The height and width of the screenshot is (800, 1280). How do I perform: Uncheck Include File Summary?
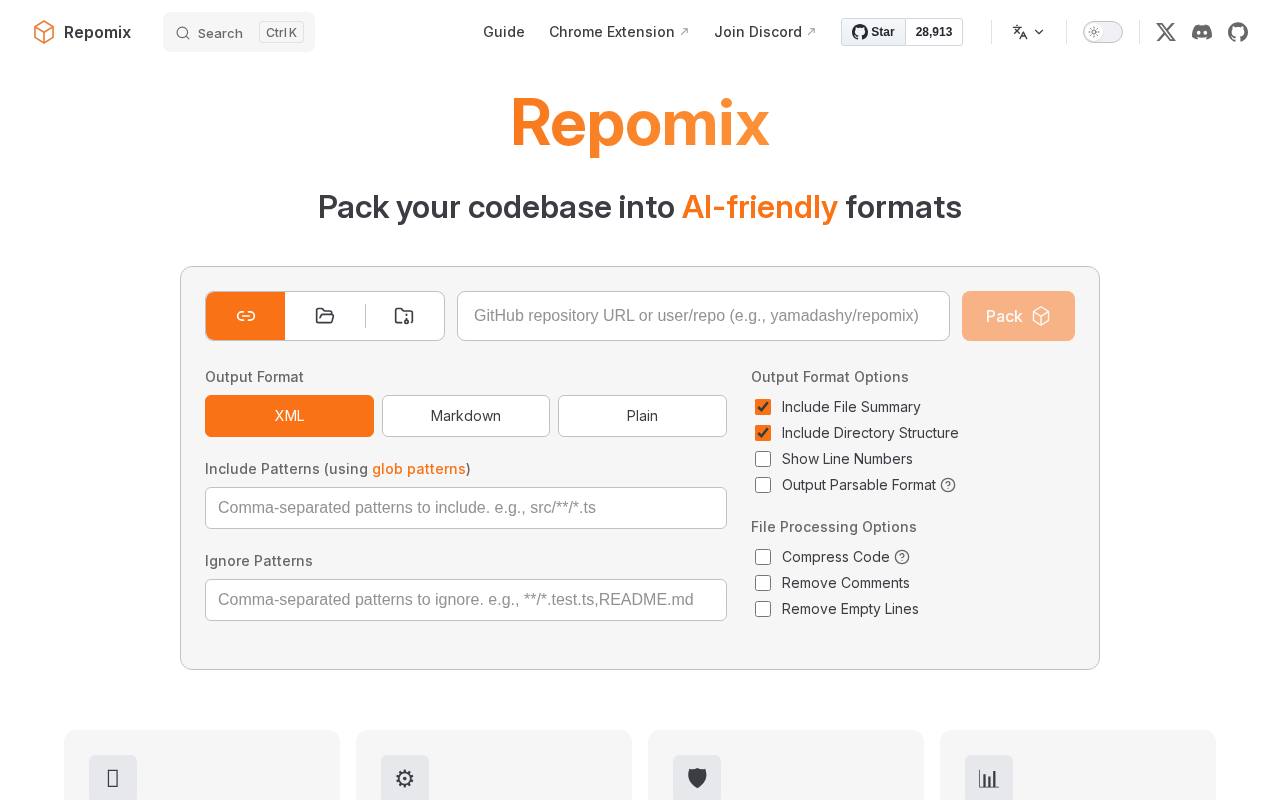tap(763, 407)
